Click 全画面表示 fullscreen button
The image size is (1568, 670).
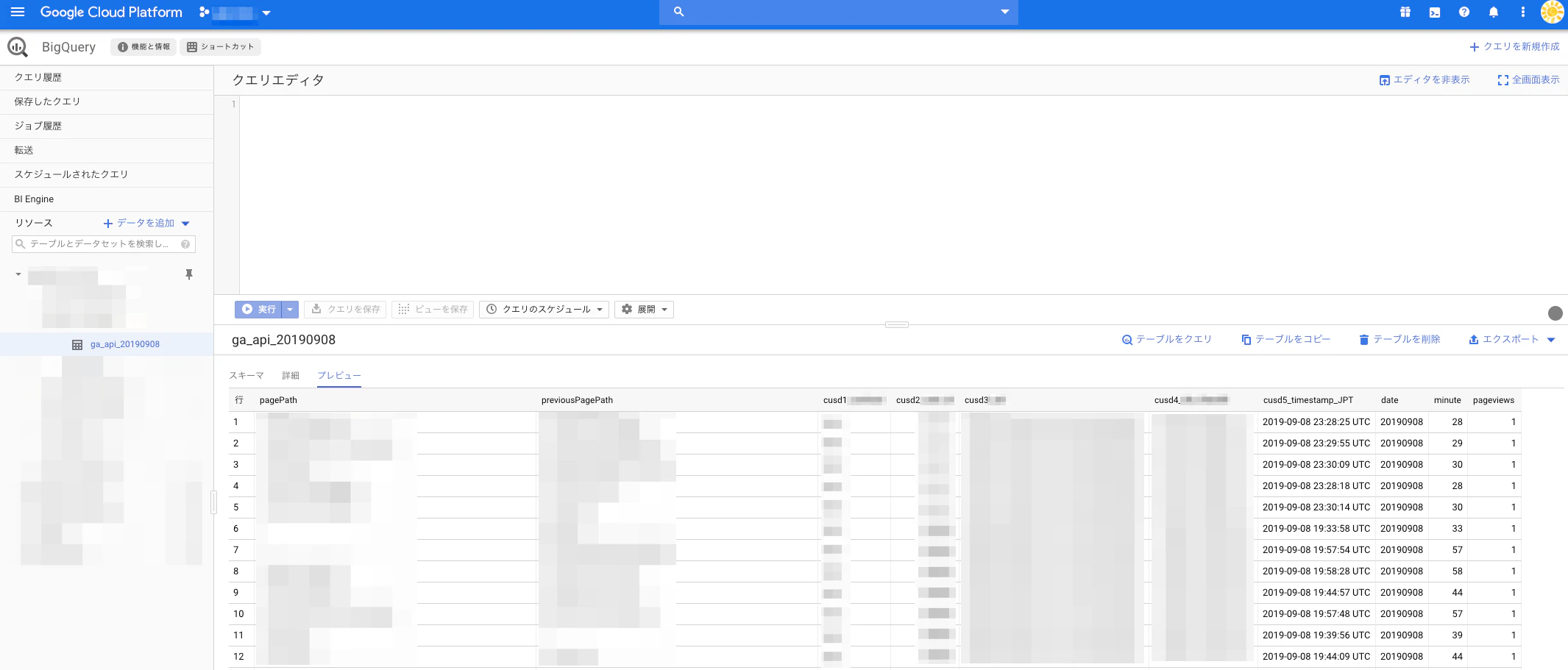[1528, 79]
